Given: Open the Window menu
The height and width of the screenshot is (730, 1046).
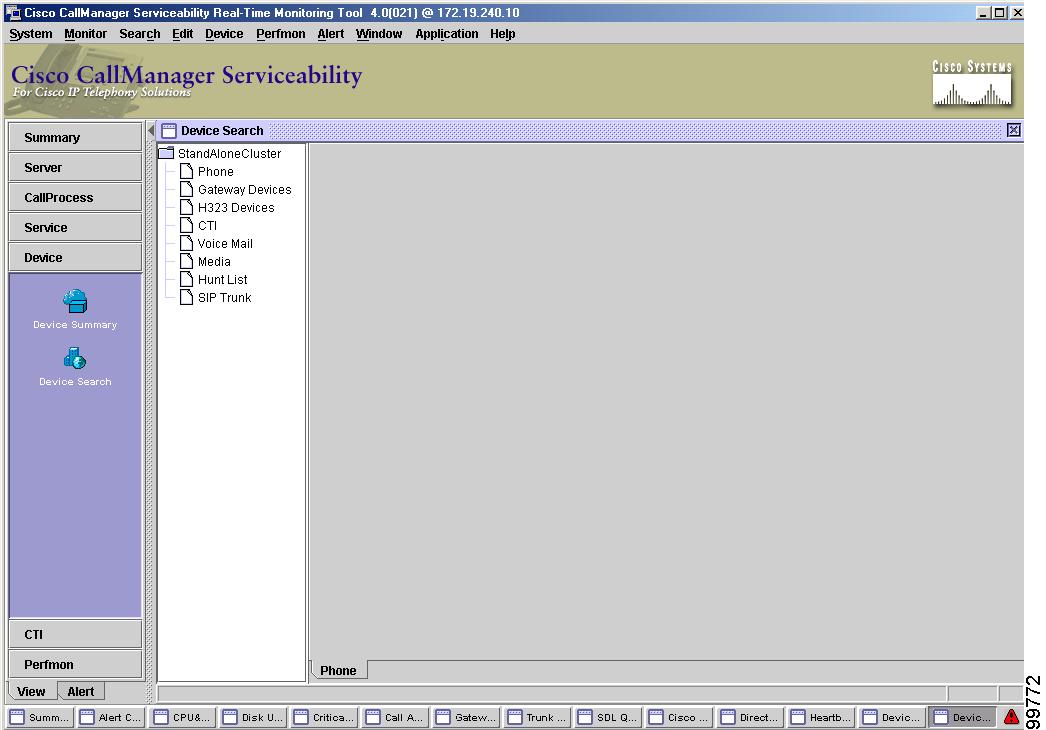Looking at the screenshot, I should pyautogui.click(x=379, y=34).
